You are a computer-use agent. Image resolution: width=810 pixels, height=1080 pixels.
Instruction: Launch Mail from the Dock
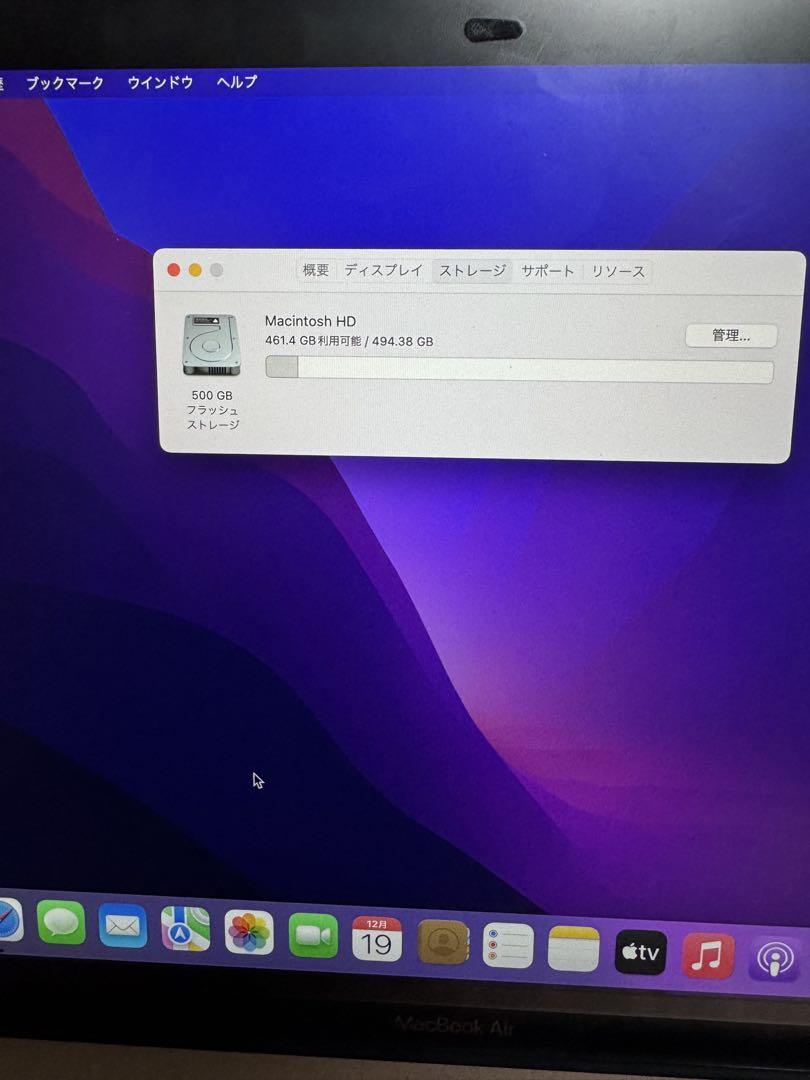123,926
